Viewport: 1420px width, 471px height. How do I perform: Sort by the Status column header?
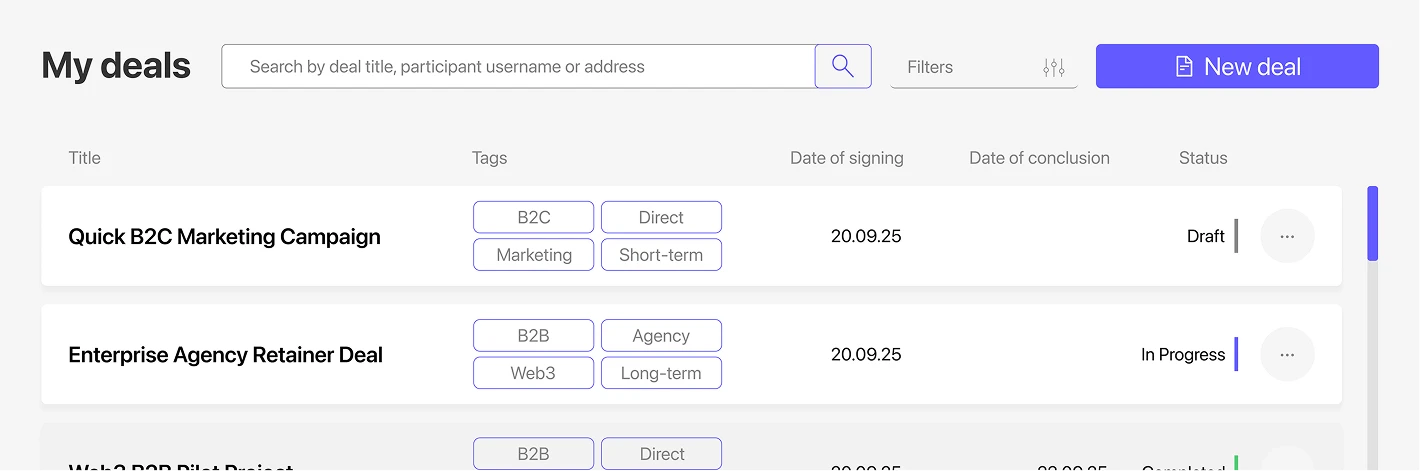1202,158
